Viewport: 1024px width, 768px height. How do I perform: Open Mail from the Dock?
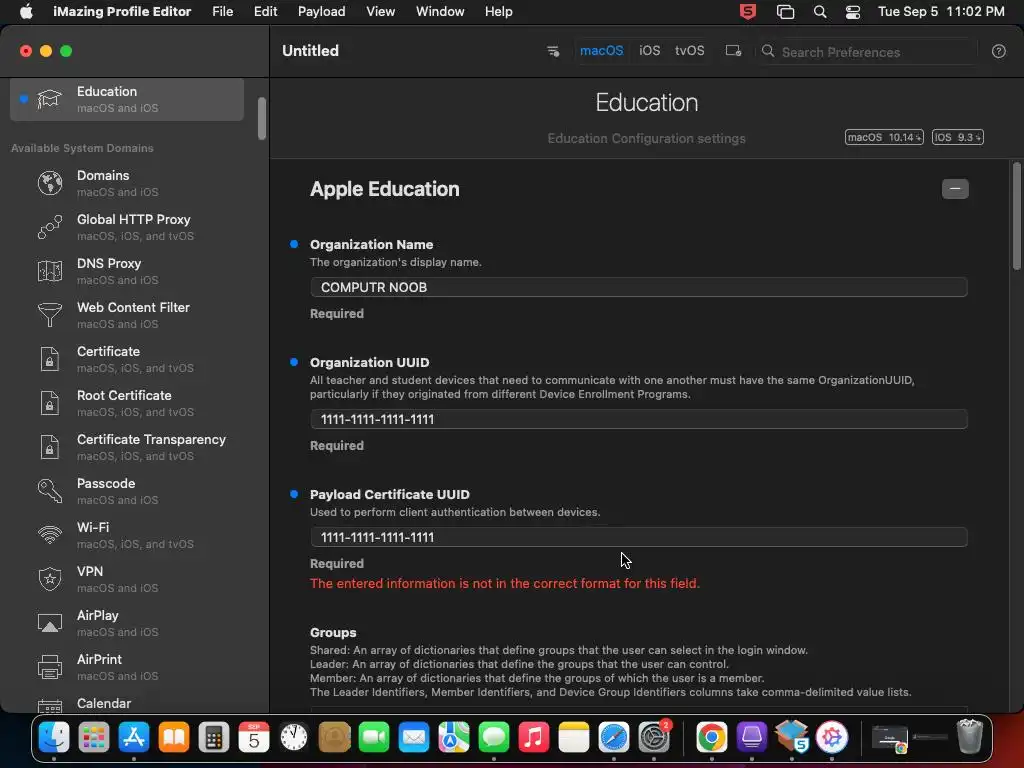click(x=414, y=737)
